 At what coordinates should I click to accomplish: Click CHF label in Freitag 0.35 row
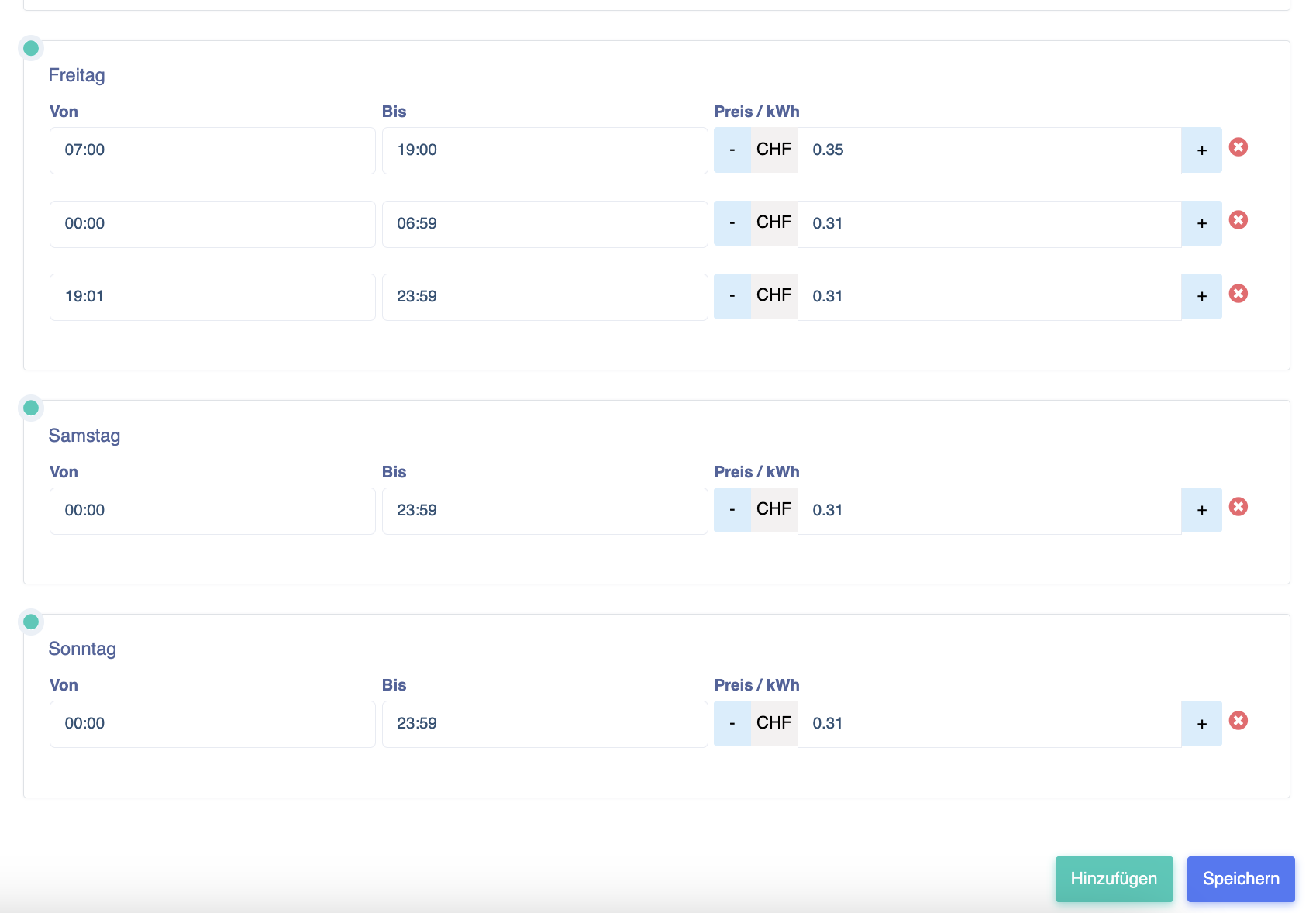[x=774, y=150]
